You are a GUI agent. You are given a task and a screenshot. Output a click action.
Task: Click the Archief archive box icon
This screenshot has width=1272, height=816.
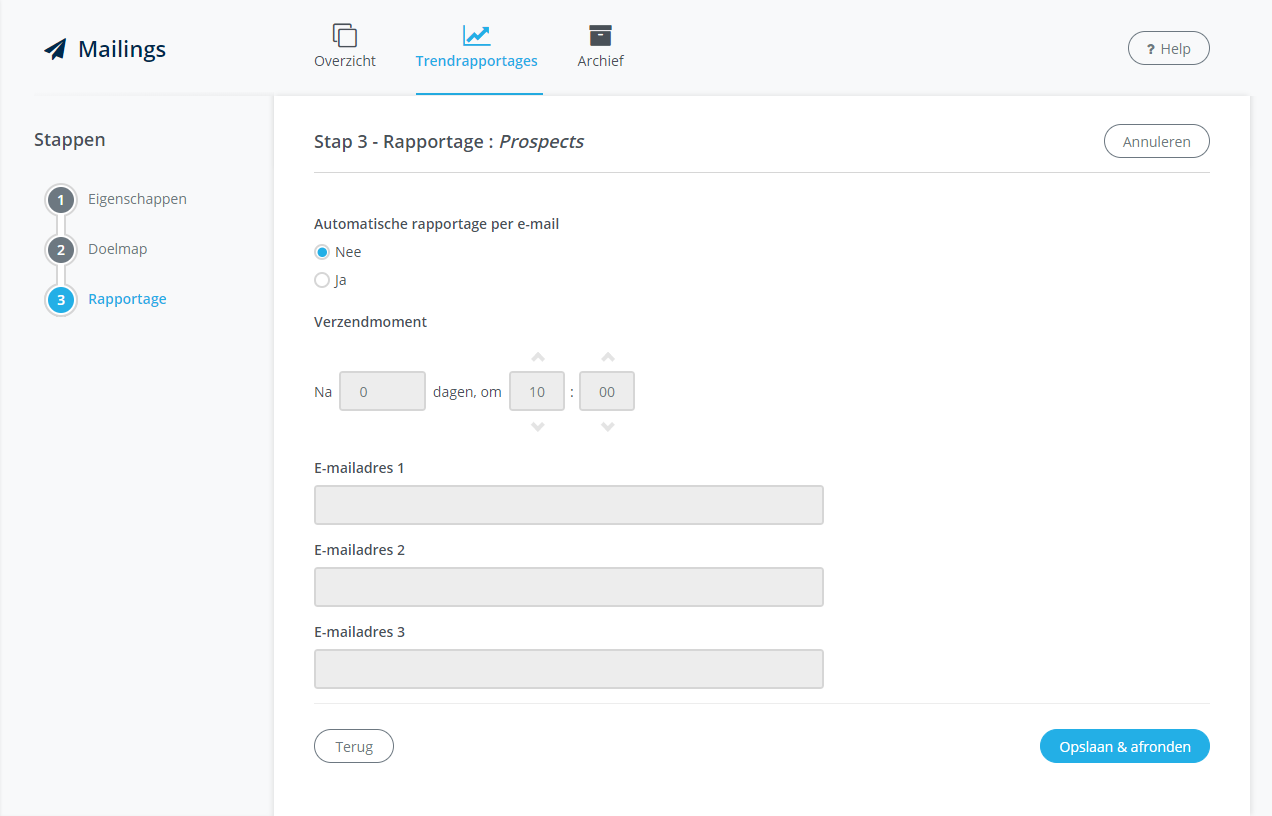click(x=600, y=33)
